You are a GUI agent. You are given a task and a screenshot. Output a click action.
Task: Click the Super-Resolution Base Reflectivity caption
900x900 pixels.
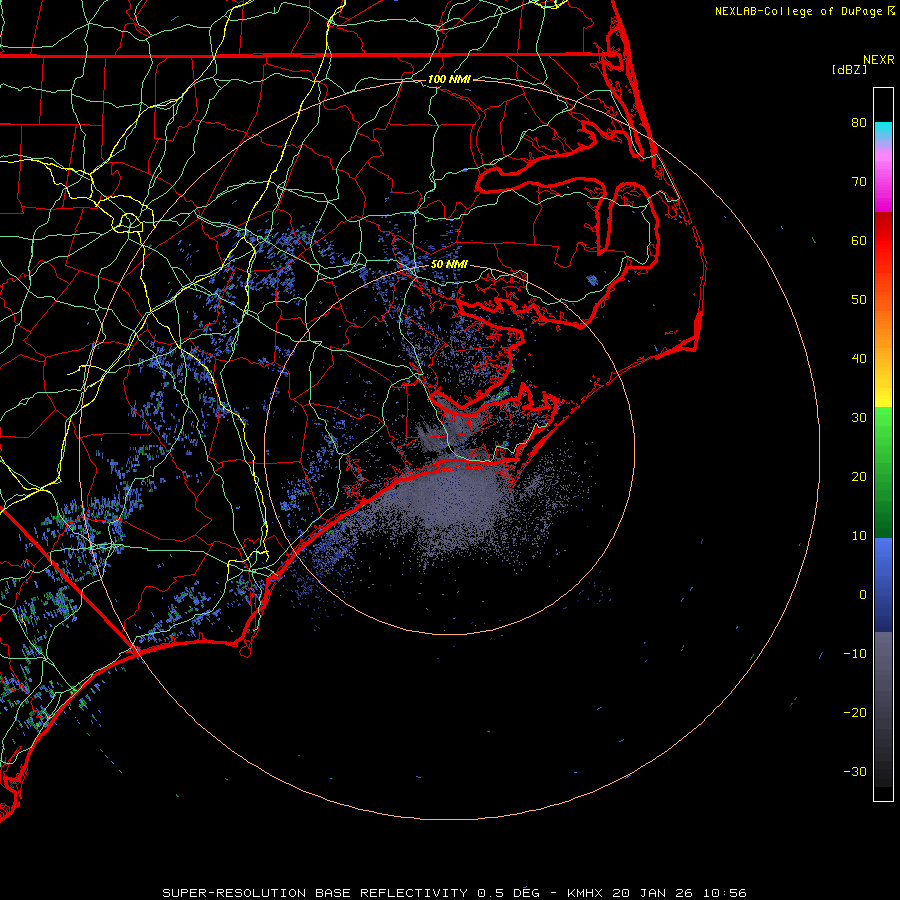point(315,893)
